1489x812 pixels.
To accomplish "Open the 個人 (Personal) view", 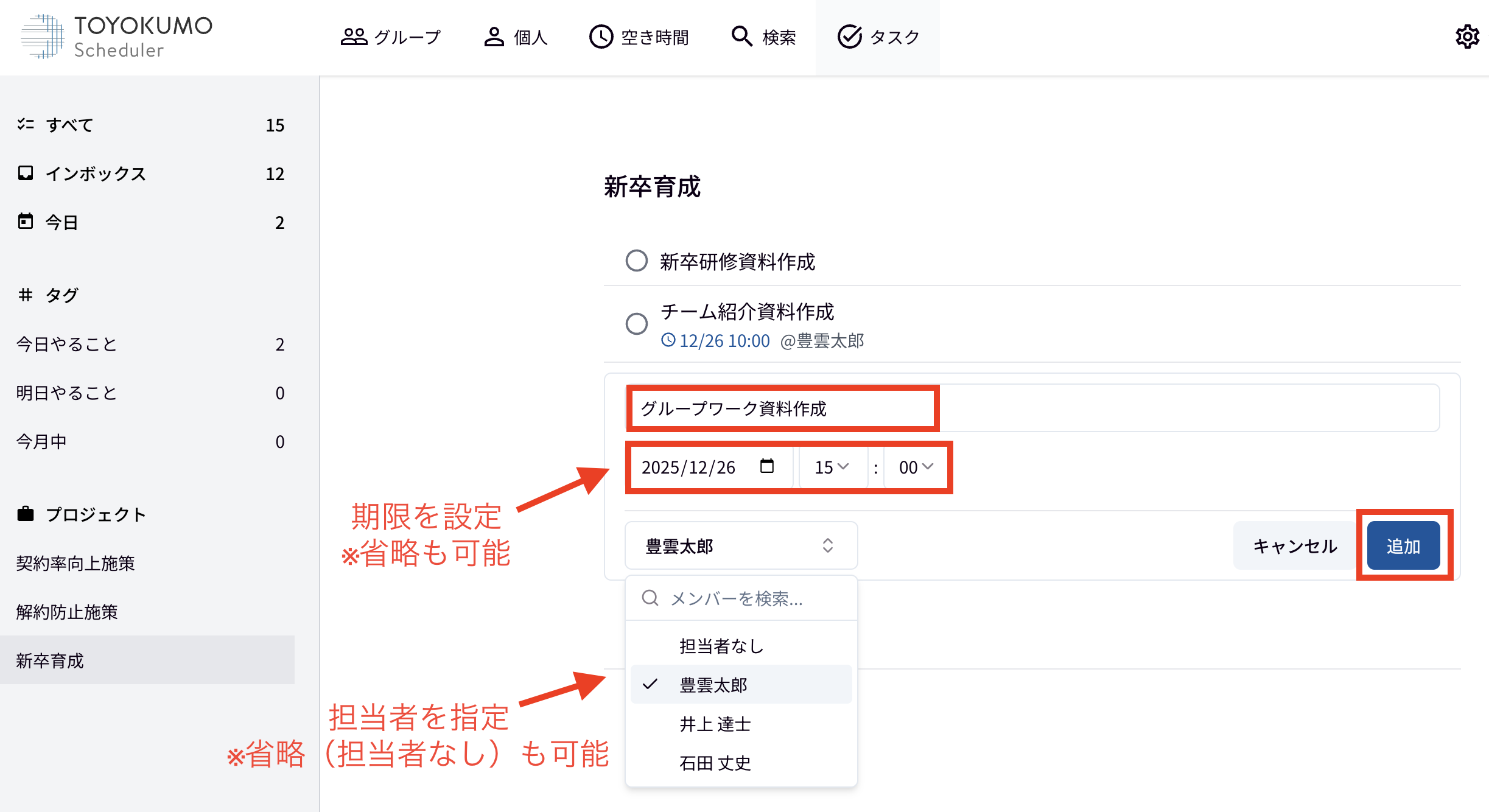I will click(516, 37).
